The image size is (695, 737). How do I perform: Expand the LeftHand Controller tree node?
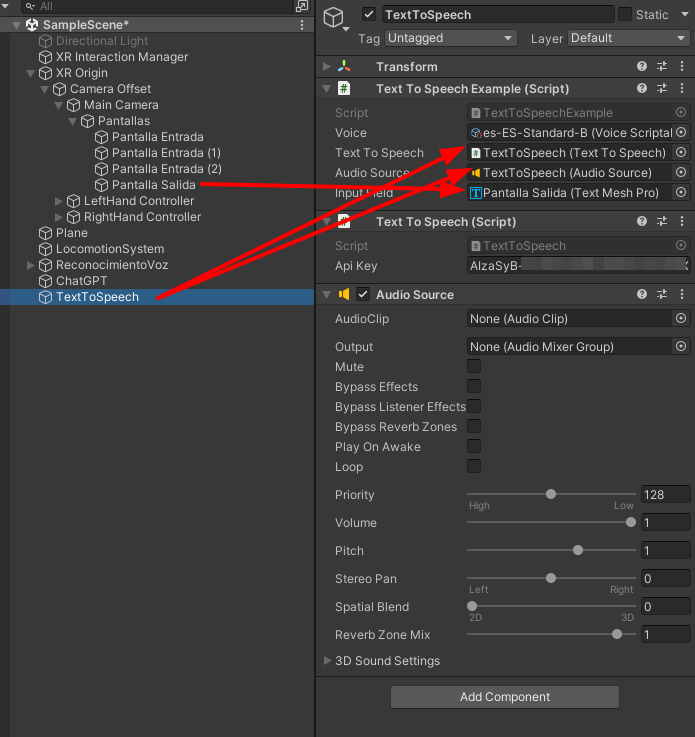59,201
